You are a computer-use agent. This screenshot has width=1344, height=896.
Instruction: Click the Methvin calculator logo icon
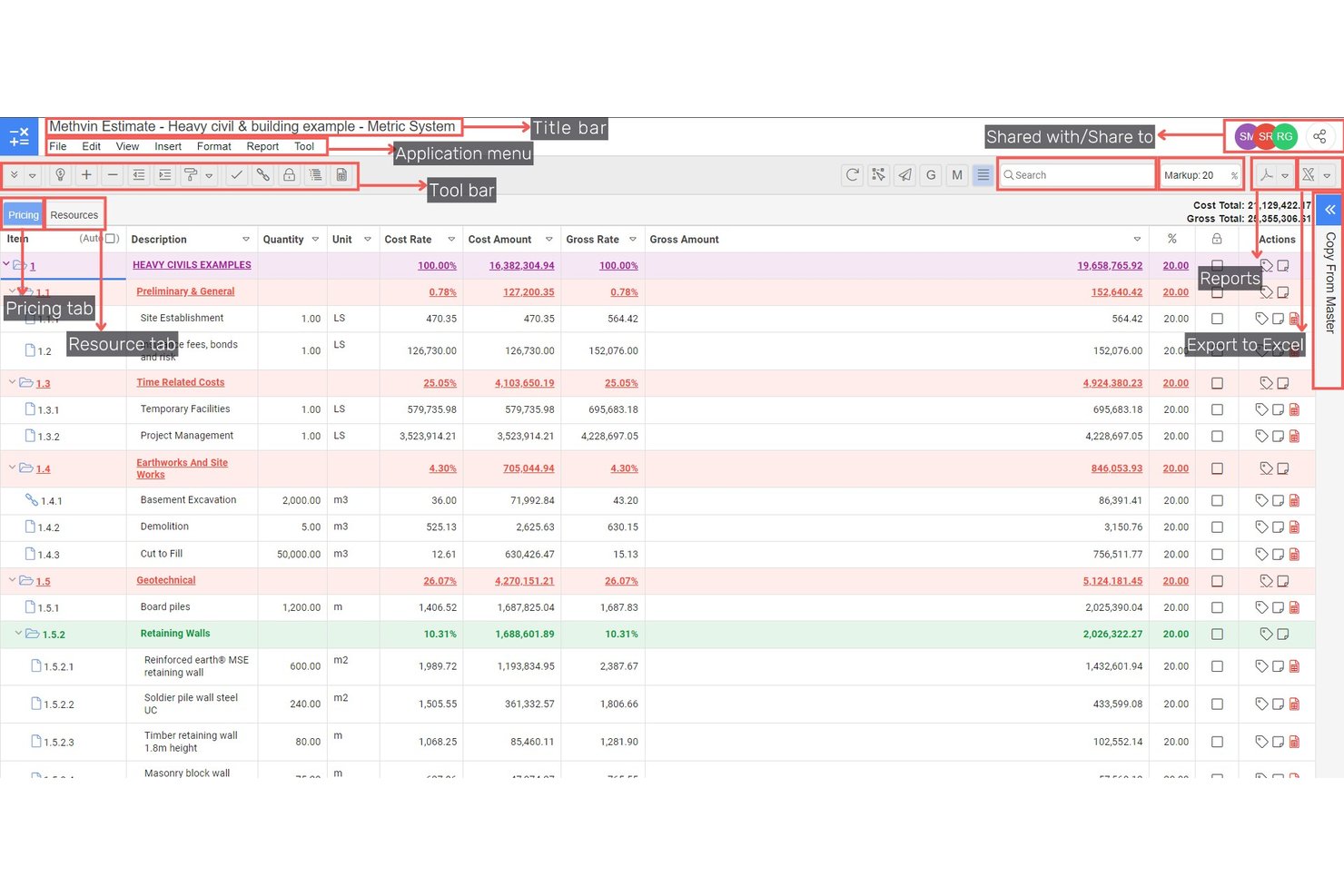[x=19, y=137]
